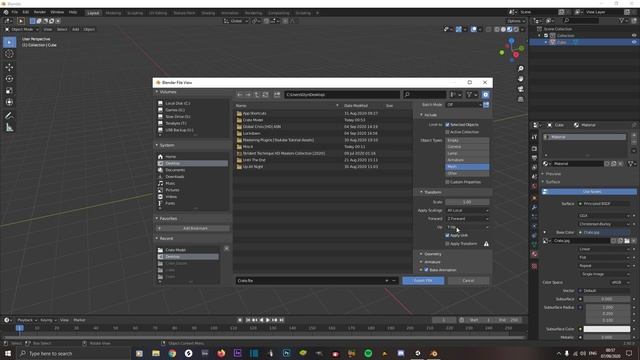Click the Subsurface Color swatch
This screenshot has height=360, width=640.
pos(607,329)
